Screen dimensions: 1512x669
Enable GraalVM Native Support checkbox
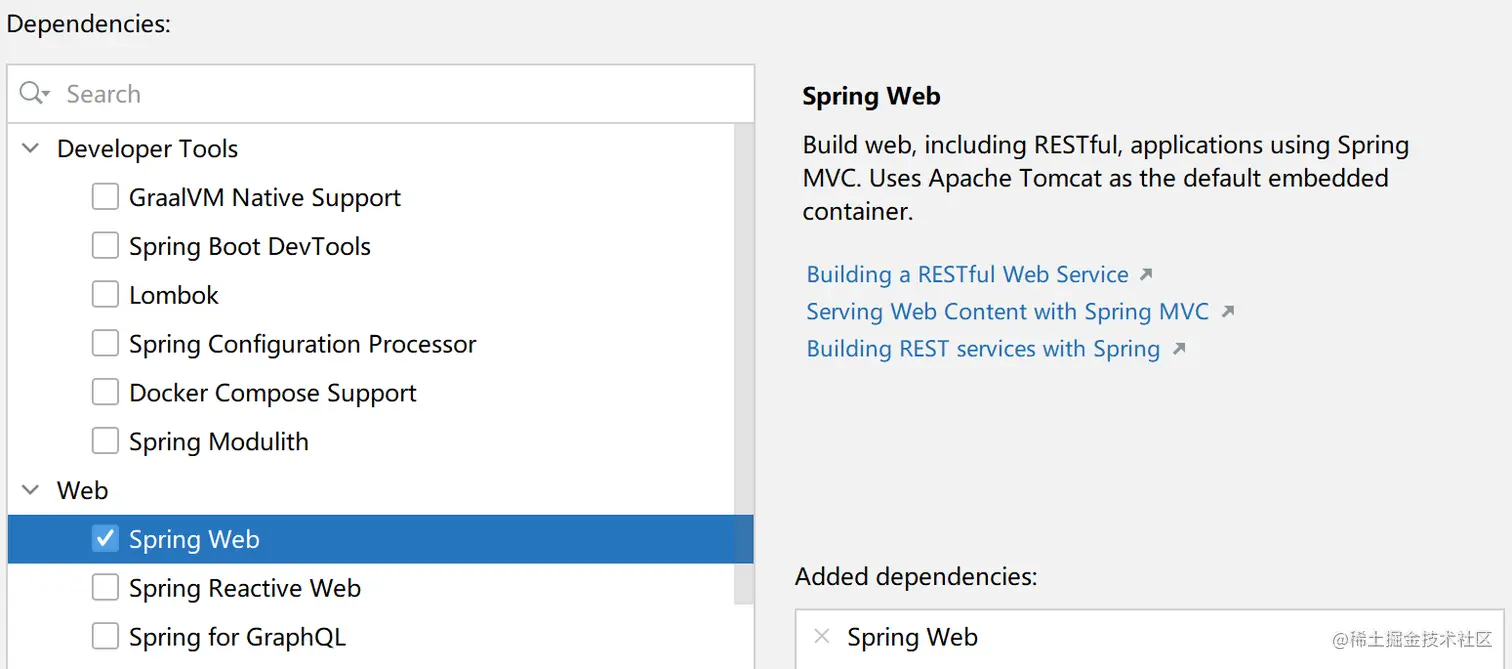pyautogui.click(x=105, y=197)
